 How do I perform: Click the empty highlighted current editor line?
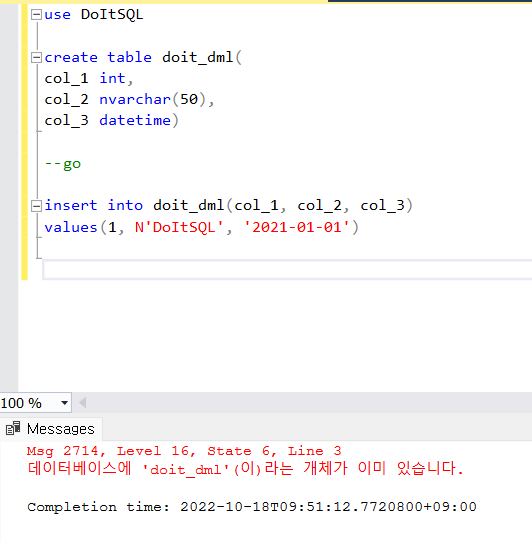pyautogui.click(x=287, y=270)
